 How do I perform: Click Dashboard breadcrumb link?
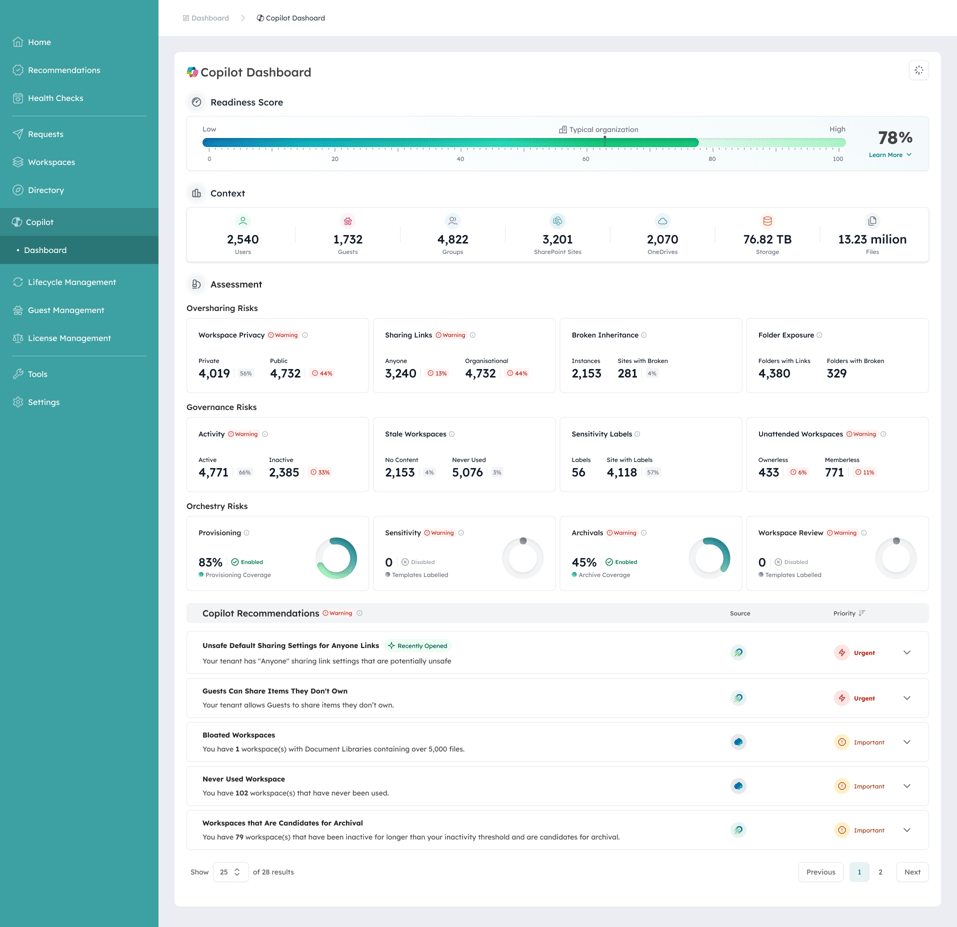206,18
